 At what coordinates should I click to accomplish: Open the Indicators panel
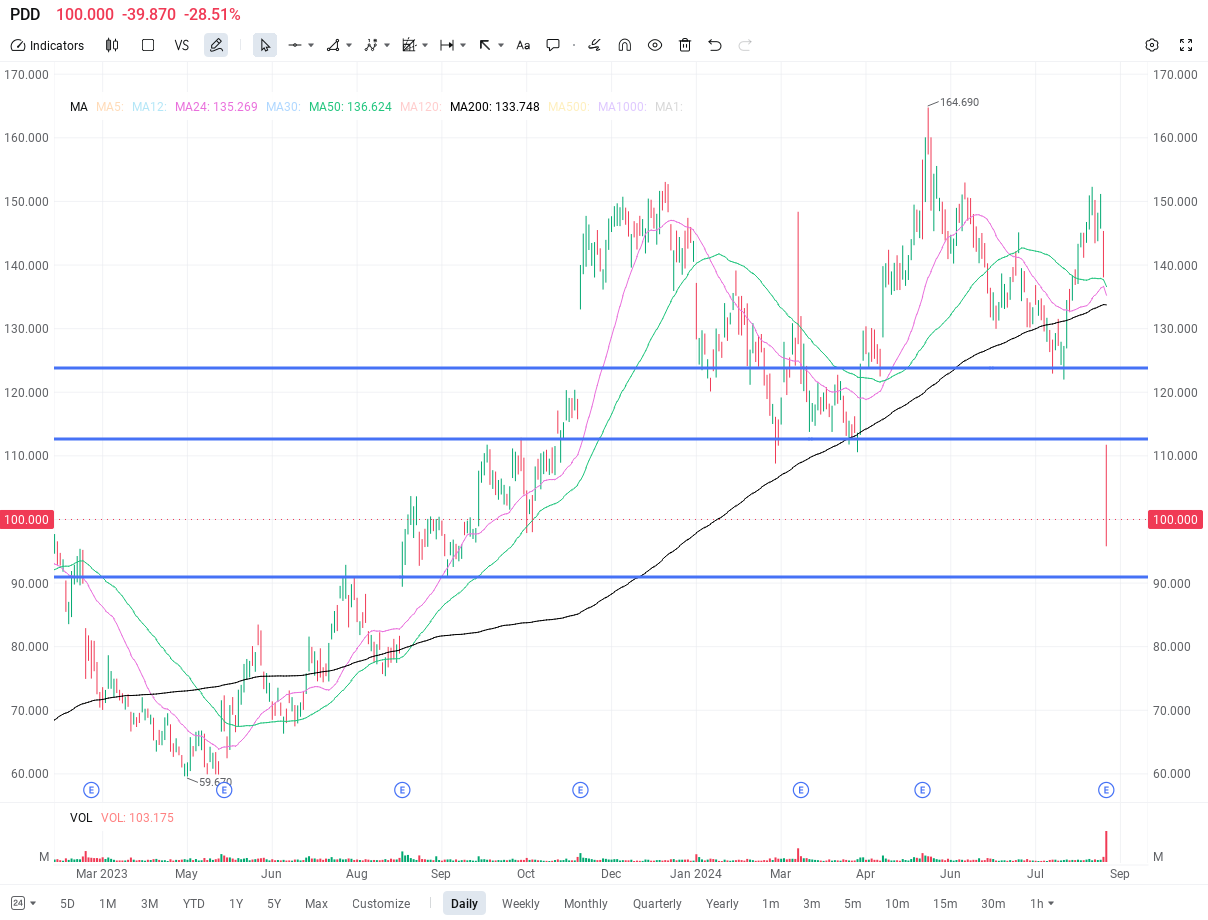point(47,45)
